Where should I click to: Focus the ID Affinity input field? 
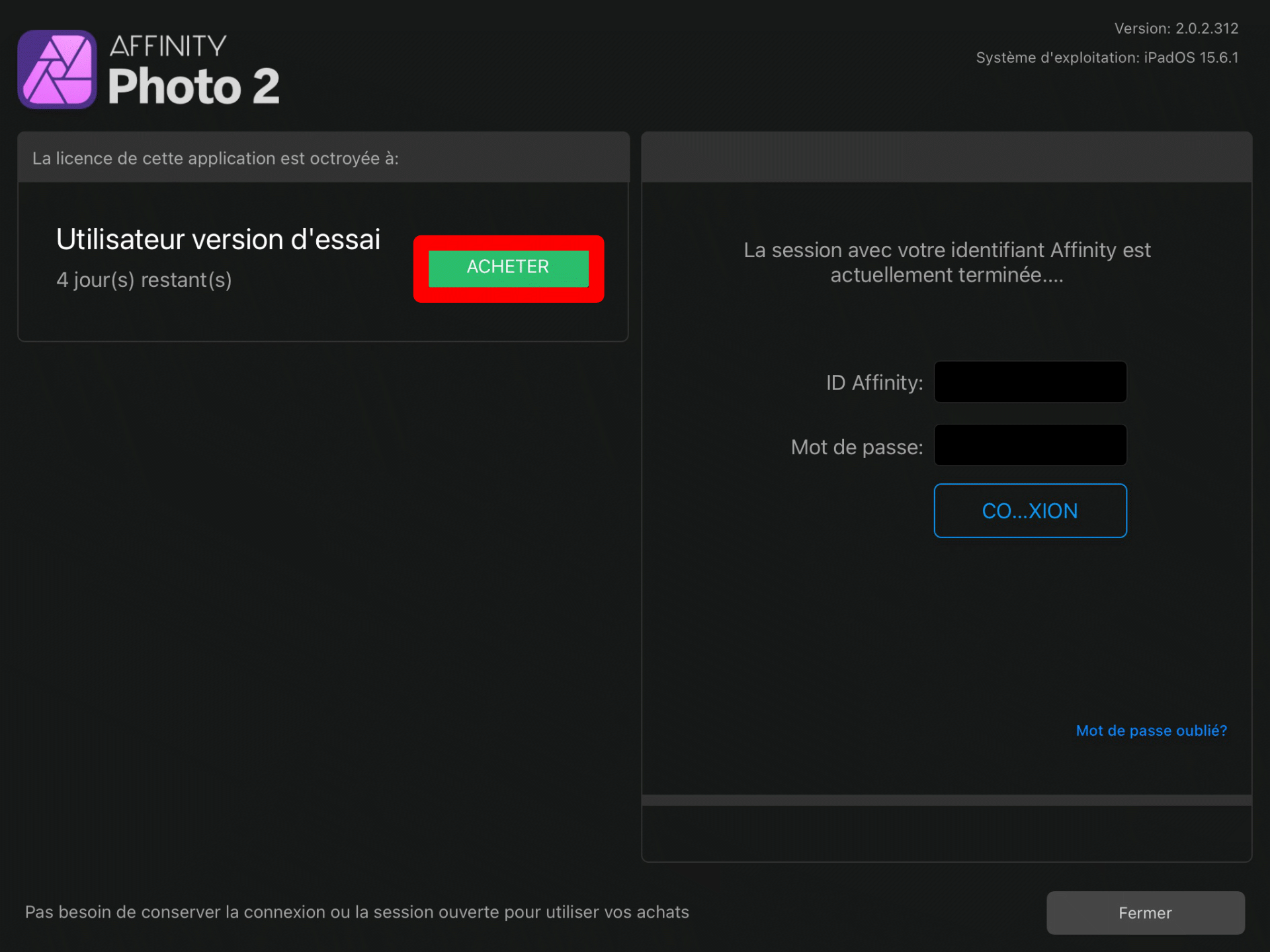[x=1030, y=381]
